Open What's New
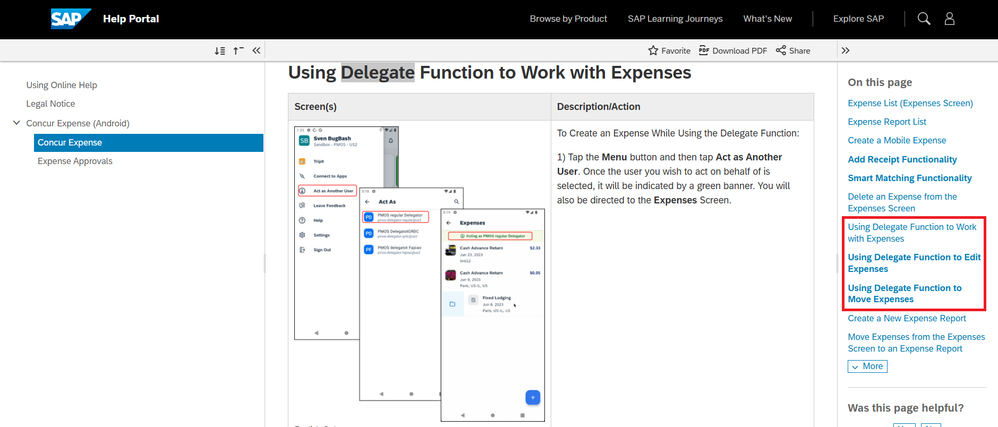 coord(768,18)
